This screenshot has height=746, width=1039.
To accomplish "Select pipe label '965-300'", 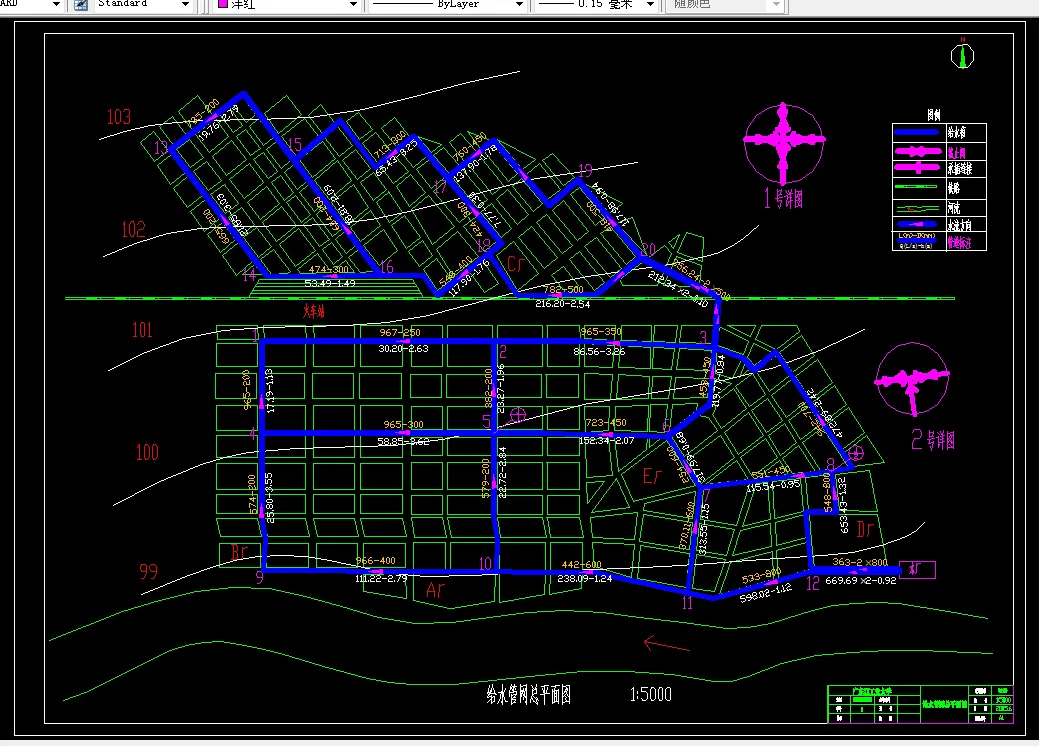I will click(403, 424).
